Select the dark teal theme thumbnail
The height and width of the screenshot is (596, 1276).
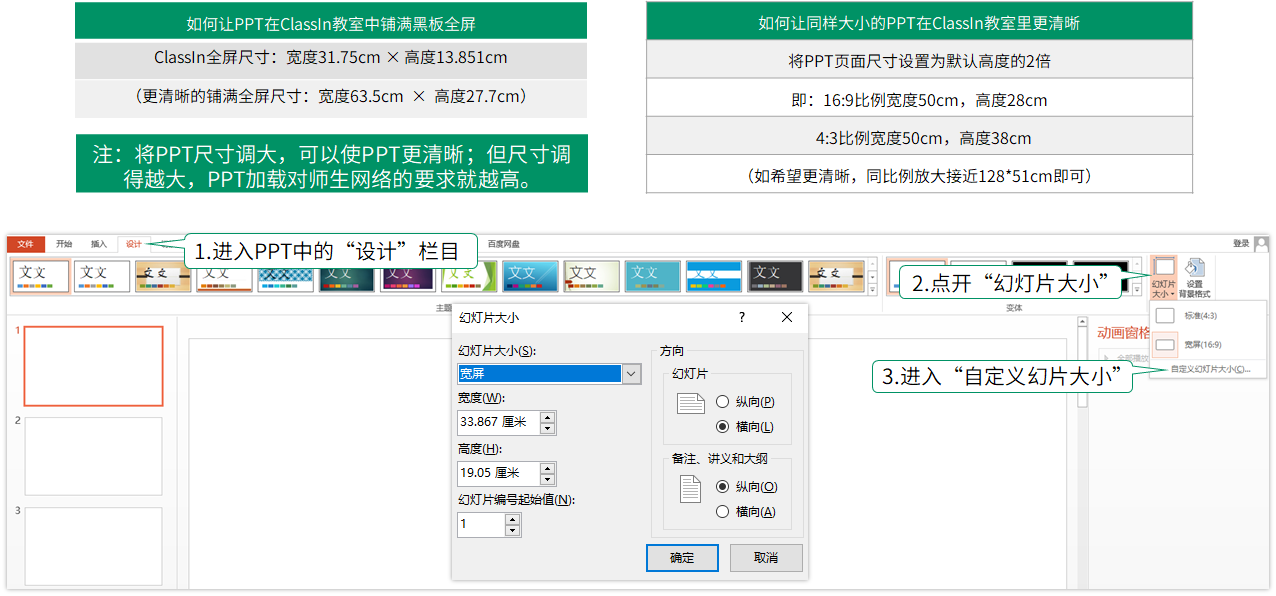(346, 276)
